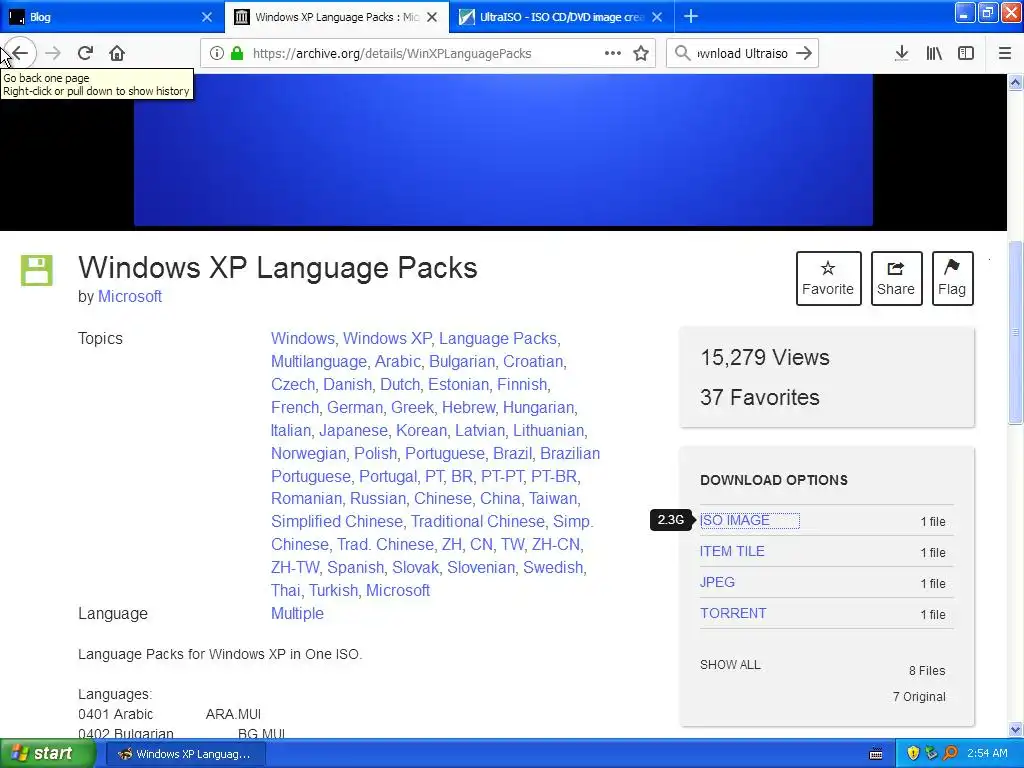Screen dimensions: 1024x768
Task: Click the video player preview area
Action: pyautogui.click(x=503, y=151)
